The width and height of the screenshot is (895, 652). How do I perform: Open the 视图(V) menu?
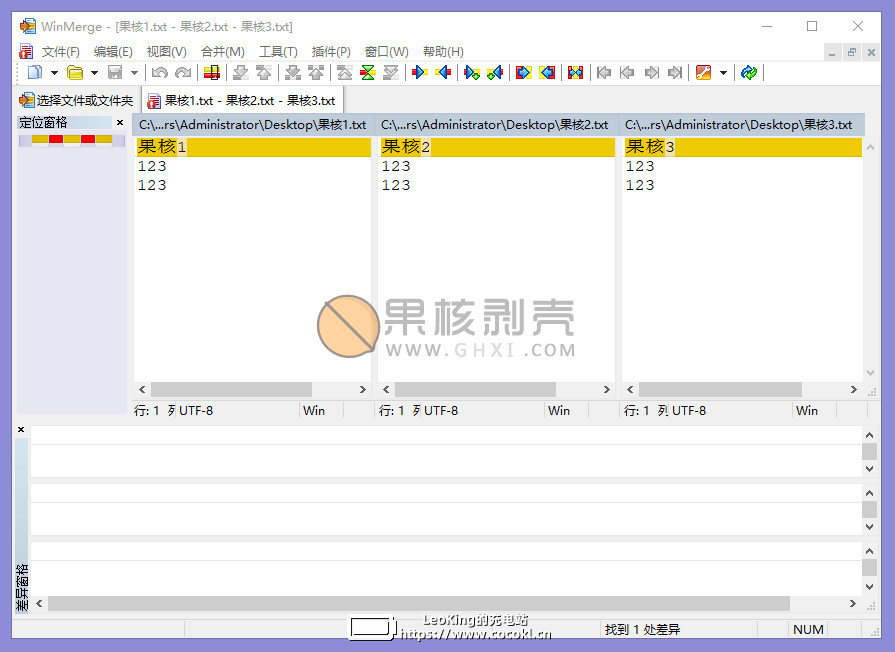[167, 52]
